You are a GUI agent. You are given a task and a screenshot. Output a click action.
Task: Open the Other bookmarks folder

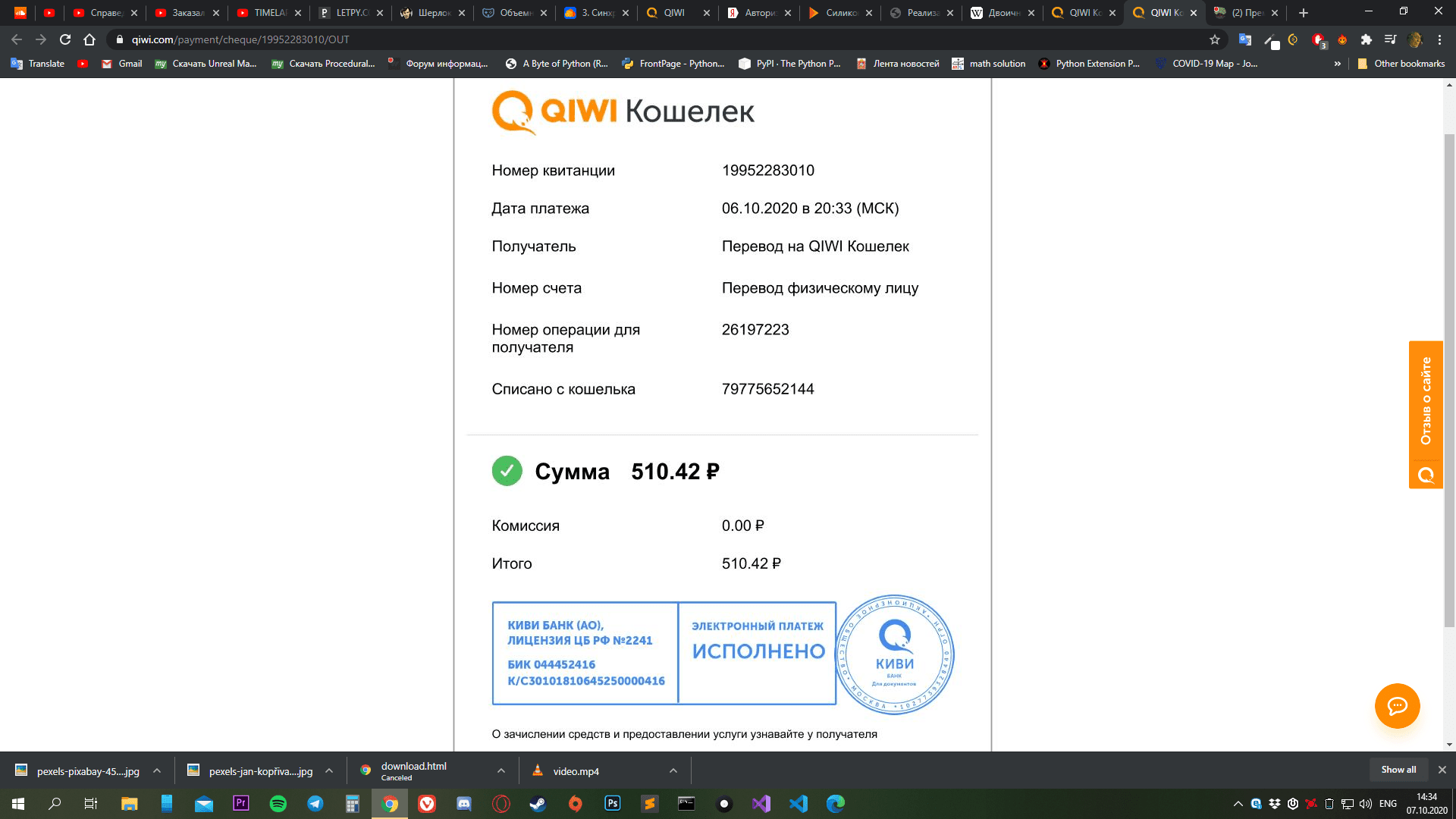(1401, 64)
